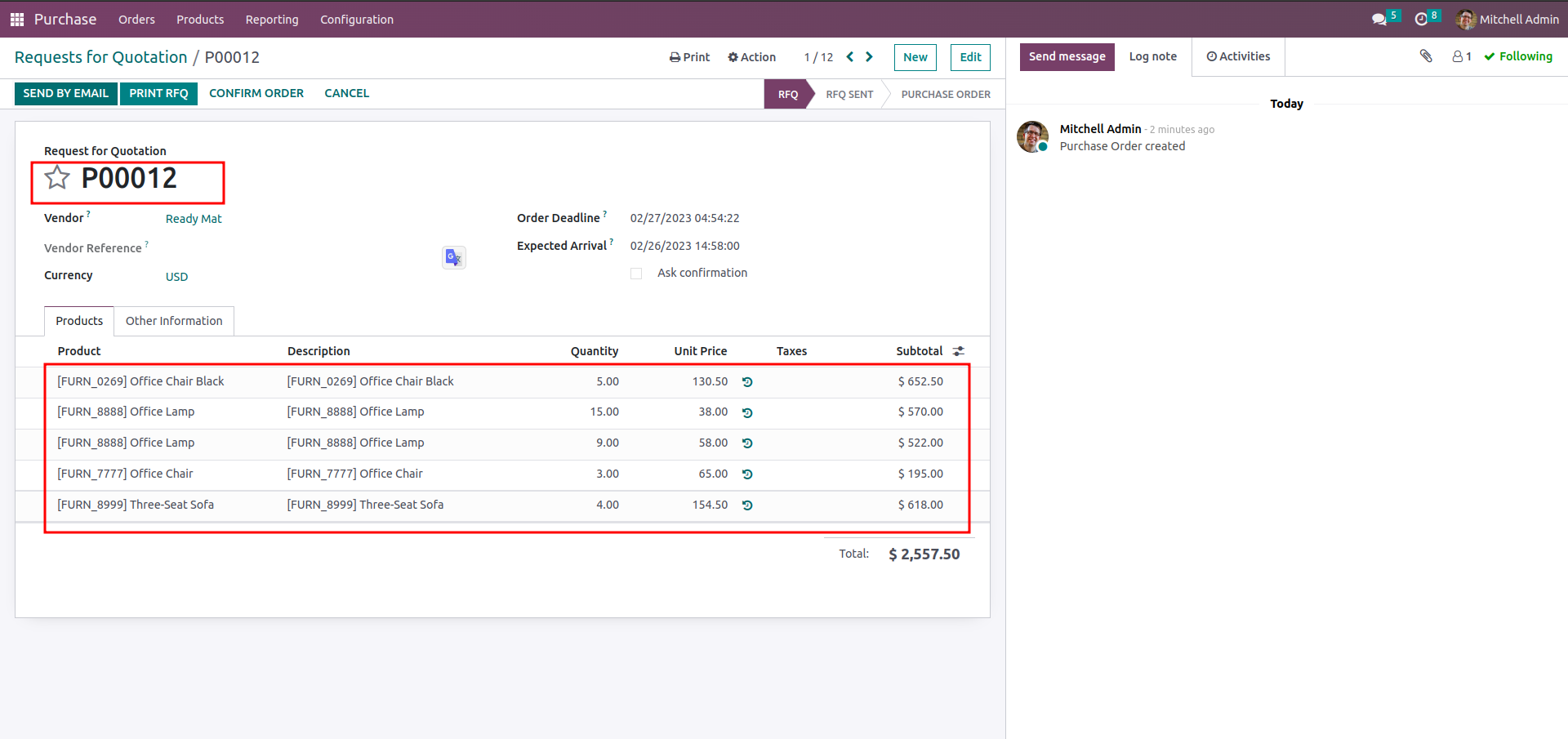Open the Ready Mat vendor link
Image resolution: width=1568 pixels, height=739 pixels.
194,219
